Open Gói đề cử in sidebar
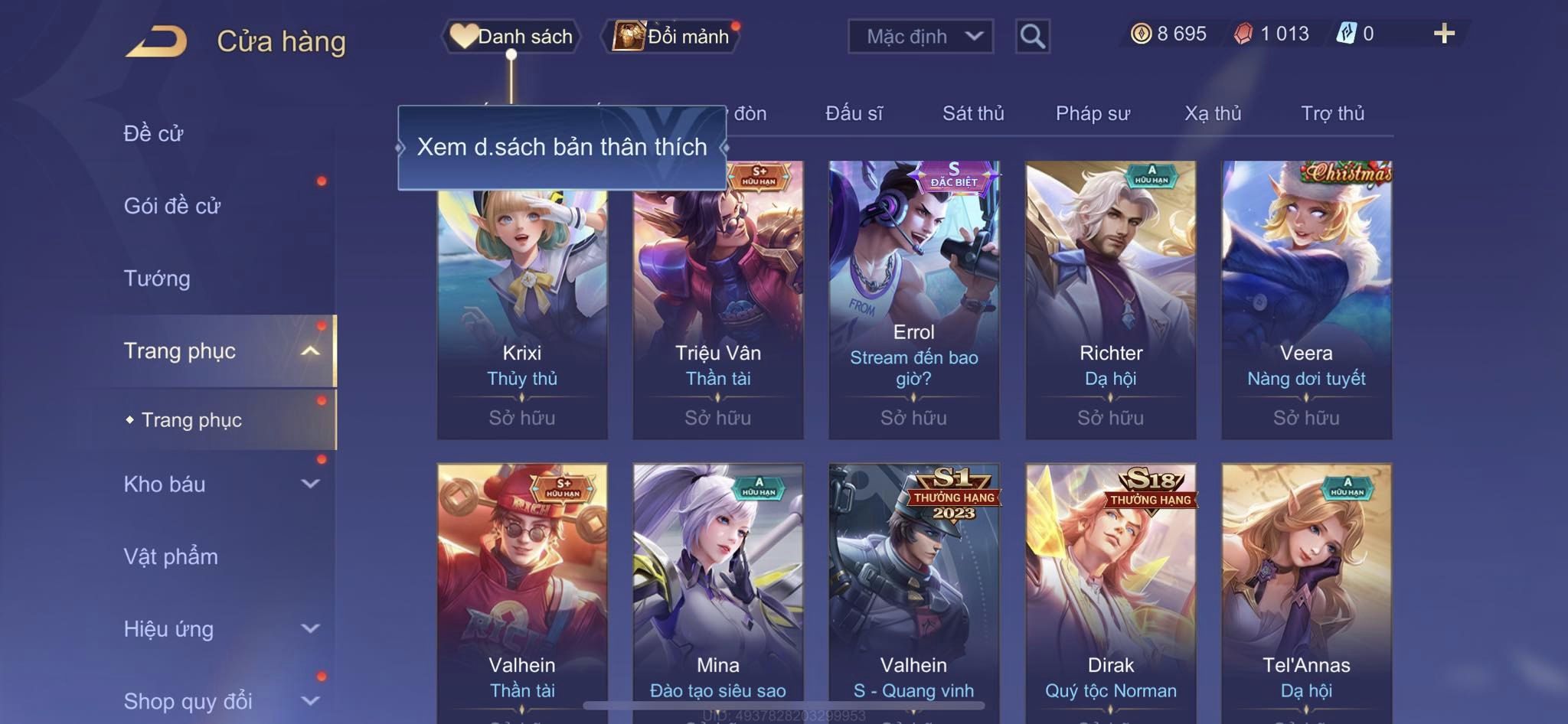 click(172, 205)
